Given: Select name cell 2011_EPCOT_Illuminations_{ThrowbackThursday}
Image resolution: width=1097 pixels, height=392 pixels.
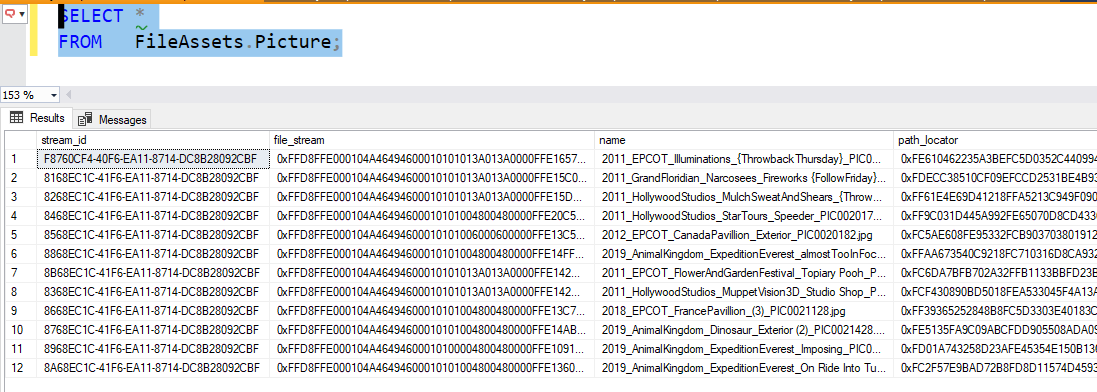Looking at the screenshot, I should pos(744,159).
